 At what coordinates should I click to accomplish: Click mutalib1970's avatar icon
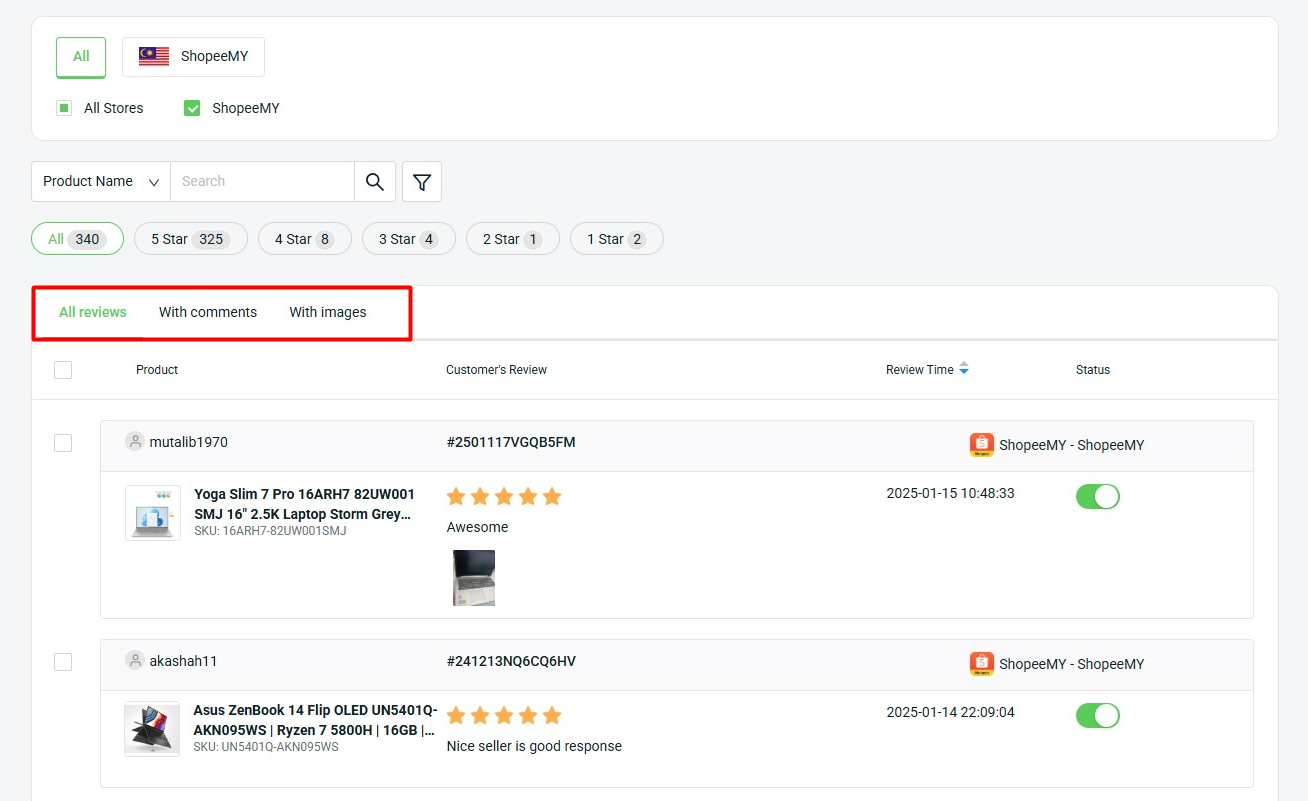[135, 441]
